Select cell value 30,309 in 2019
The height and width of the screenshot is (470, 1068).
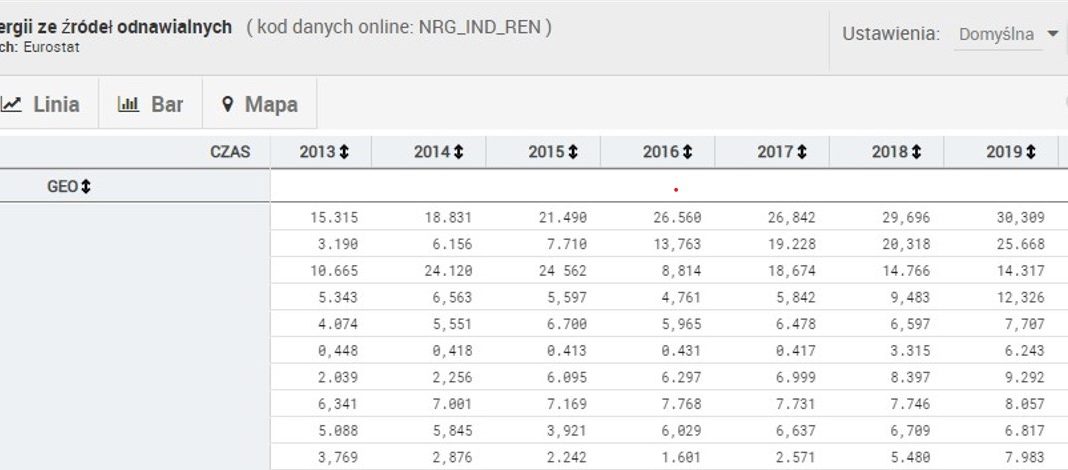pos(1020,217)
